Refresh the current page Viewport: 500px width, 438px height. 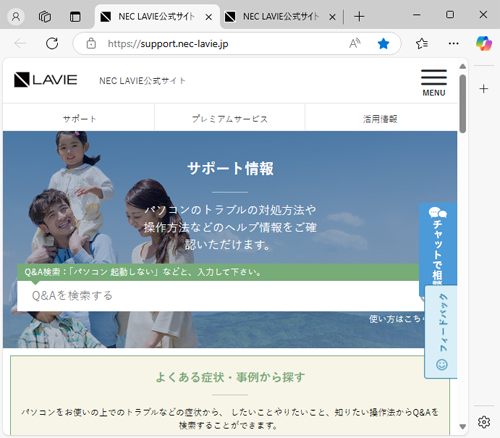click(52, 43)
